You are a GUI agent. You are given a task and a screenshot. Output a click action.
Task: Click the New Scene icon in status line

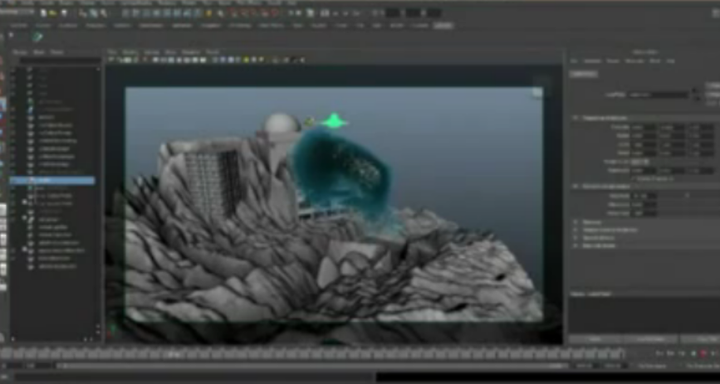(x=43, y=13)
